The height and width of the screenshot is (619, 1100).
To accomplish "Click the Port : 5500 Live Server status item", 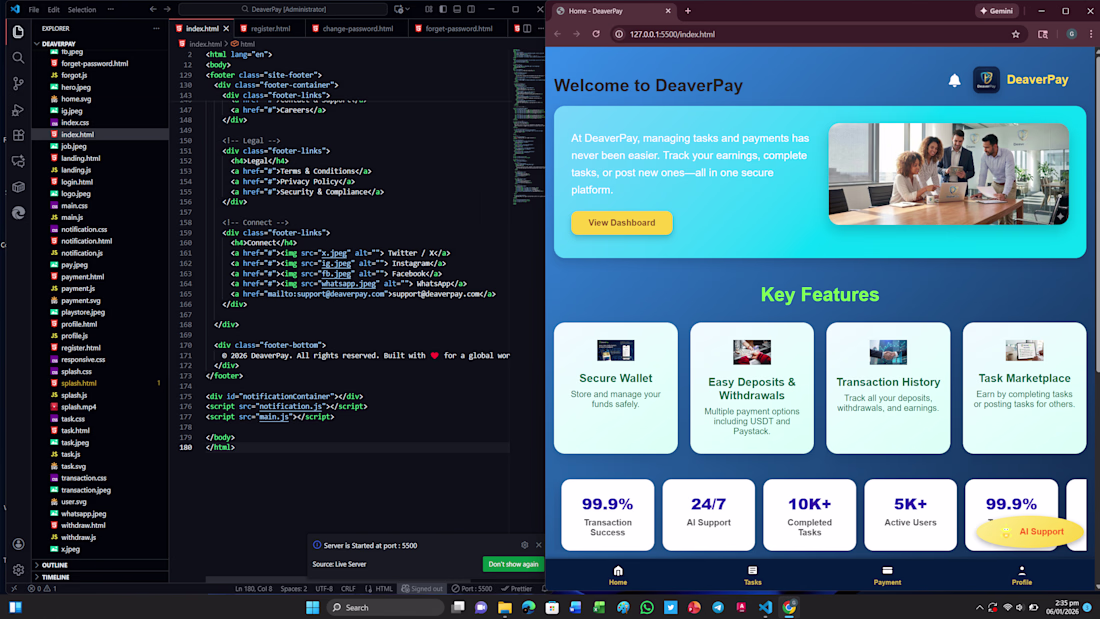I will point(472,589).
